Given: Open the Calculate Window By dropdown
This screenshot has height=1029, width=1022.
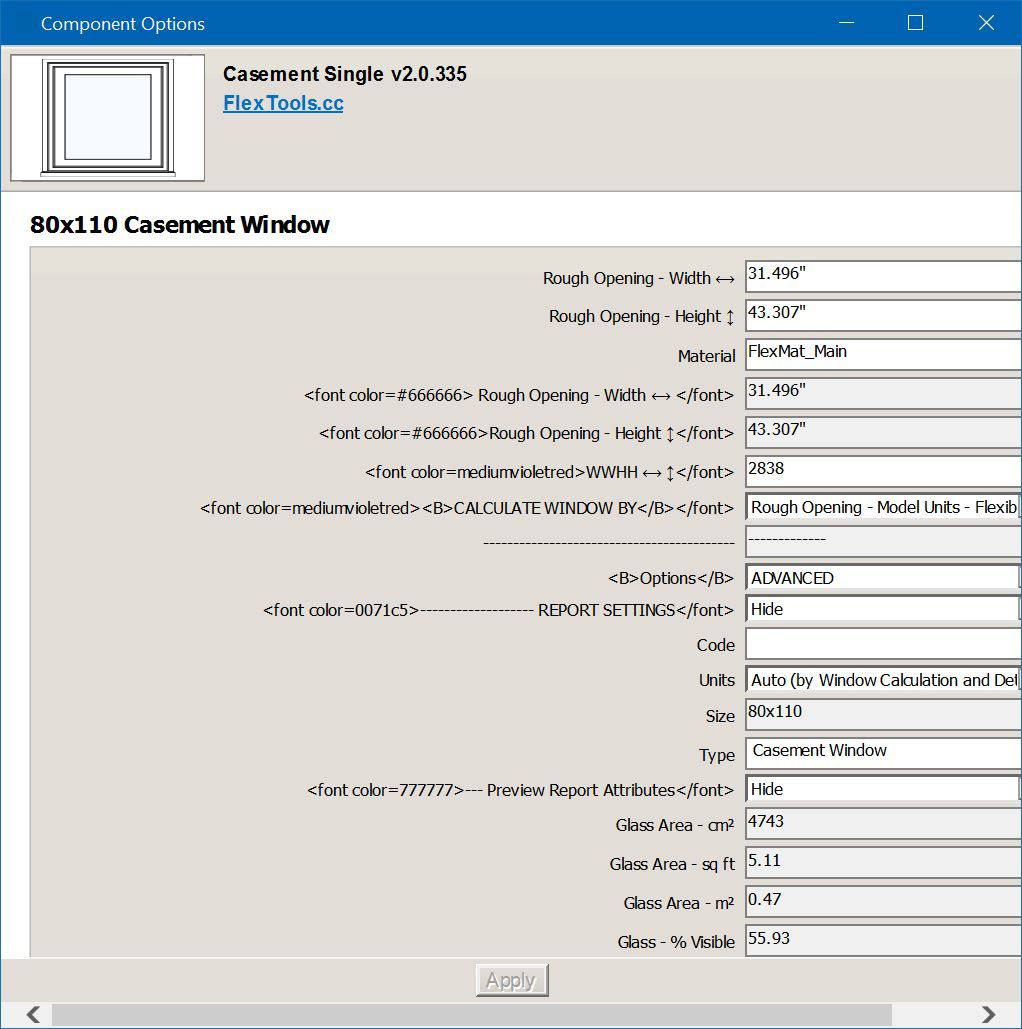Looking at the screenshot, I should tap(882, 507).
